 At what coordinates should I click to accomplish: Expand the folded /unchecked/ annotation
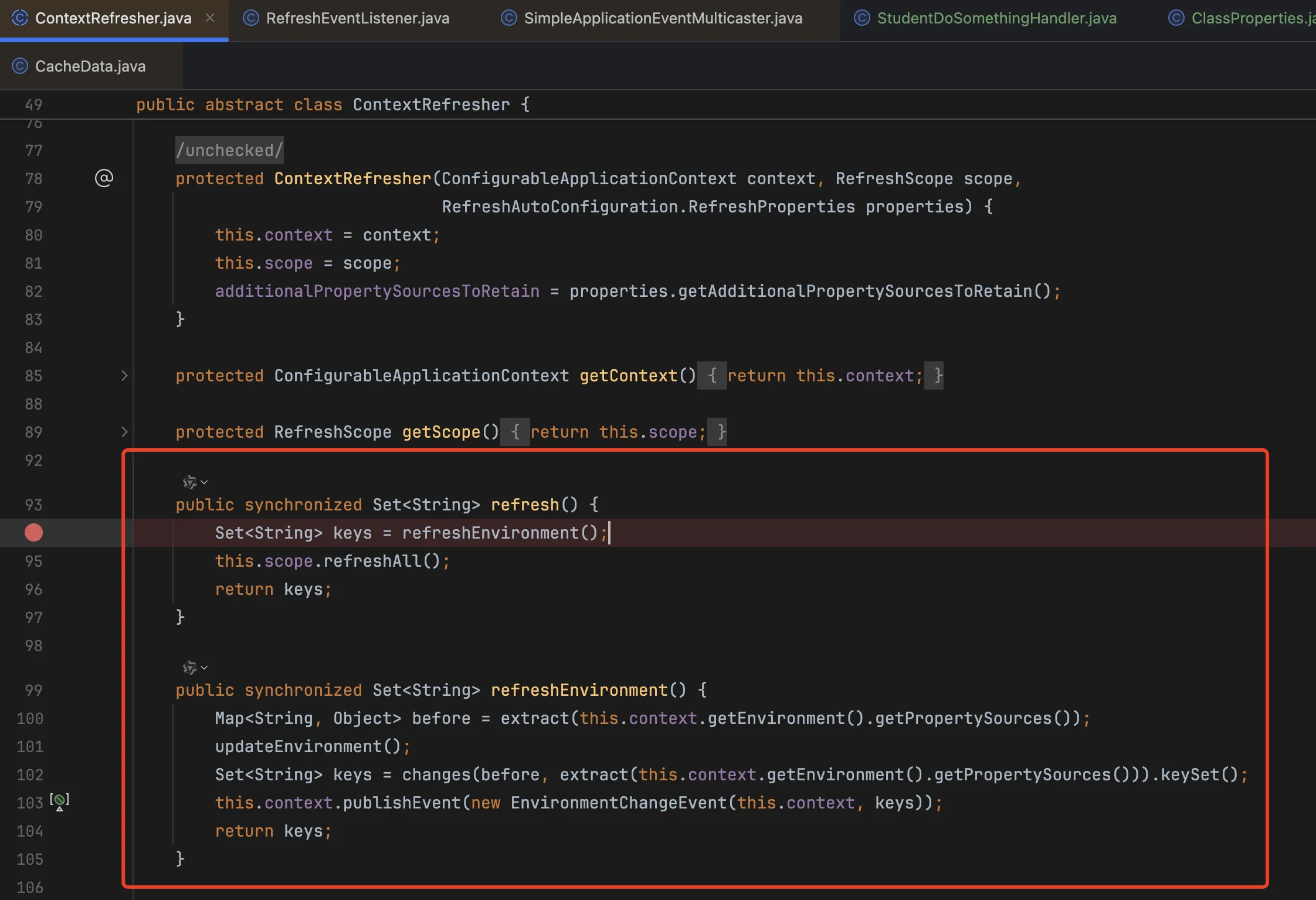229,151
